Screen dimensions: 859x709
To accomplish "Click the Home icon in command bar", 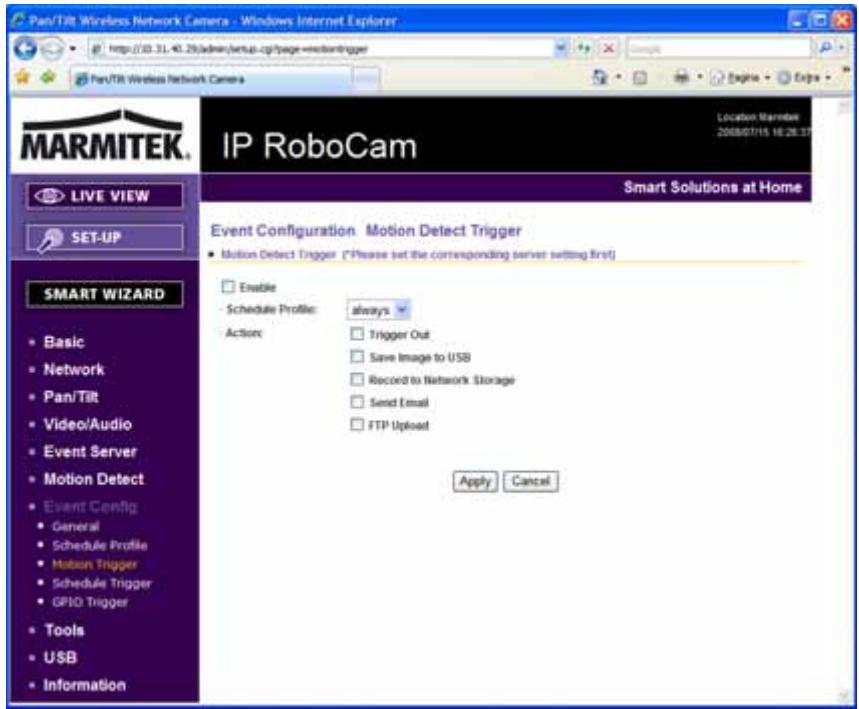I will coord(600,77).
